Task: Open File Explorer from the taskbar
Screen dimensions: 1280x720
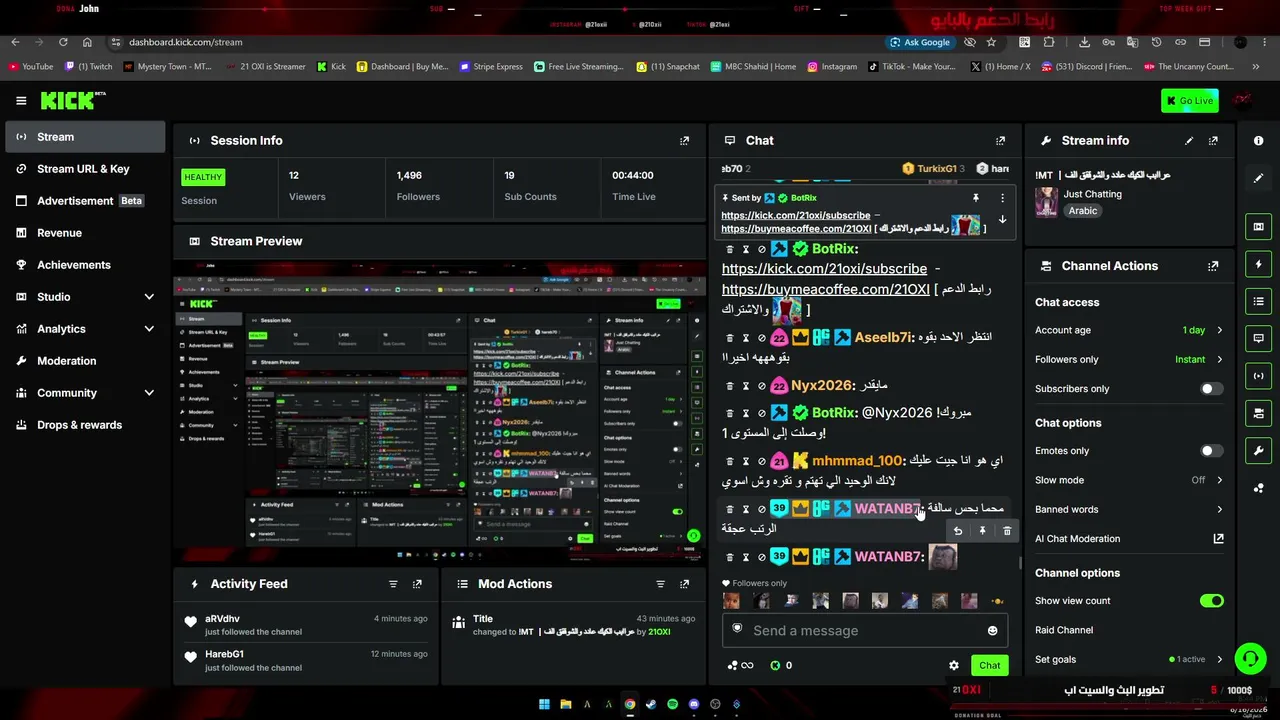Action: (565, 704)
